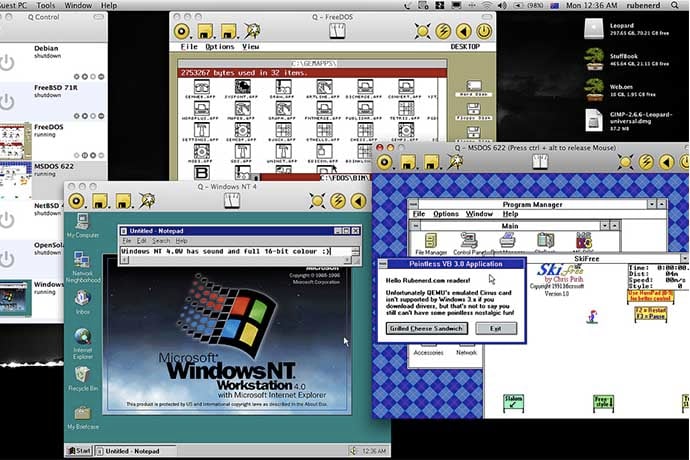Select the StuffBook volume icon

[594, 59]
